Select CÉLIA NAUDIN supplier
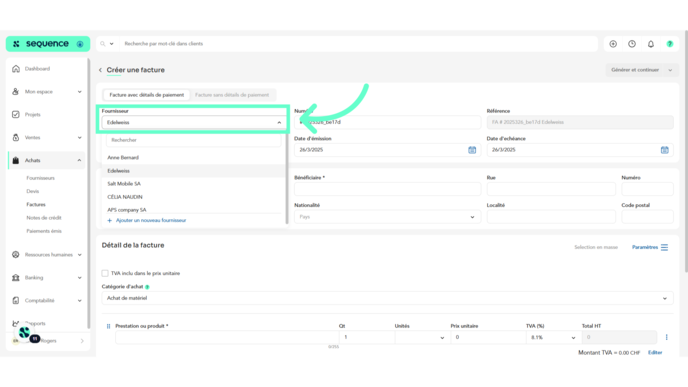 coord(193,197)
